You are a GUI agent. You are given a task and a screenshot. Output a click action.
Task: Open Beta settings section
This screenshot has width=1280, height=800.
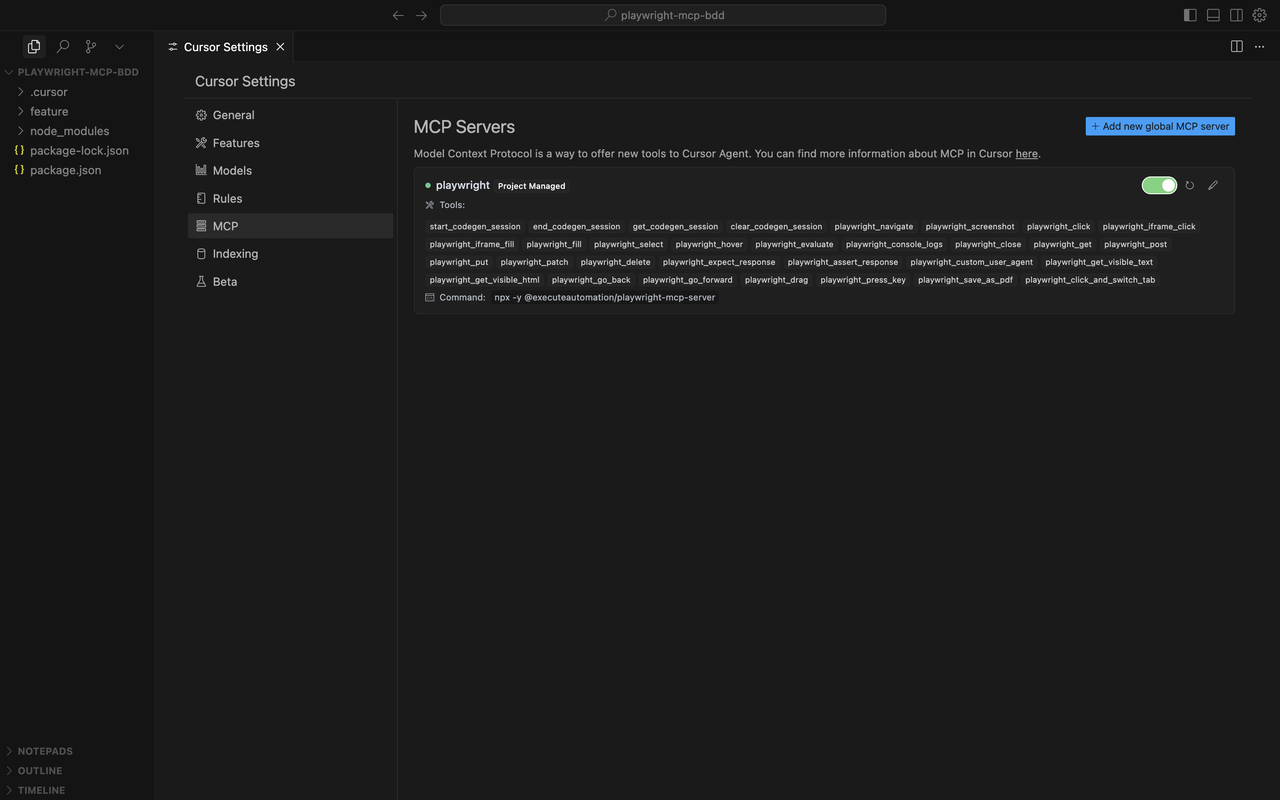(290, 281)
